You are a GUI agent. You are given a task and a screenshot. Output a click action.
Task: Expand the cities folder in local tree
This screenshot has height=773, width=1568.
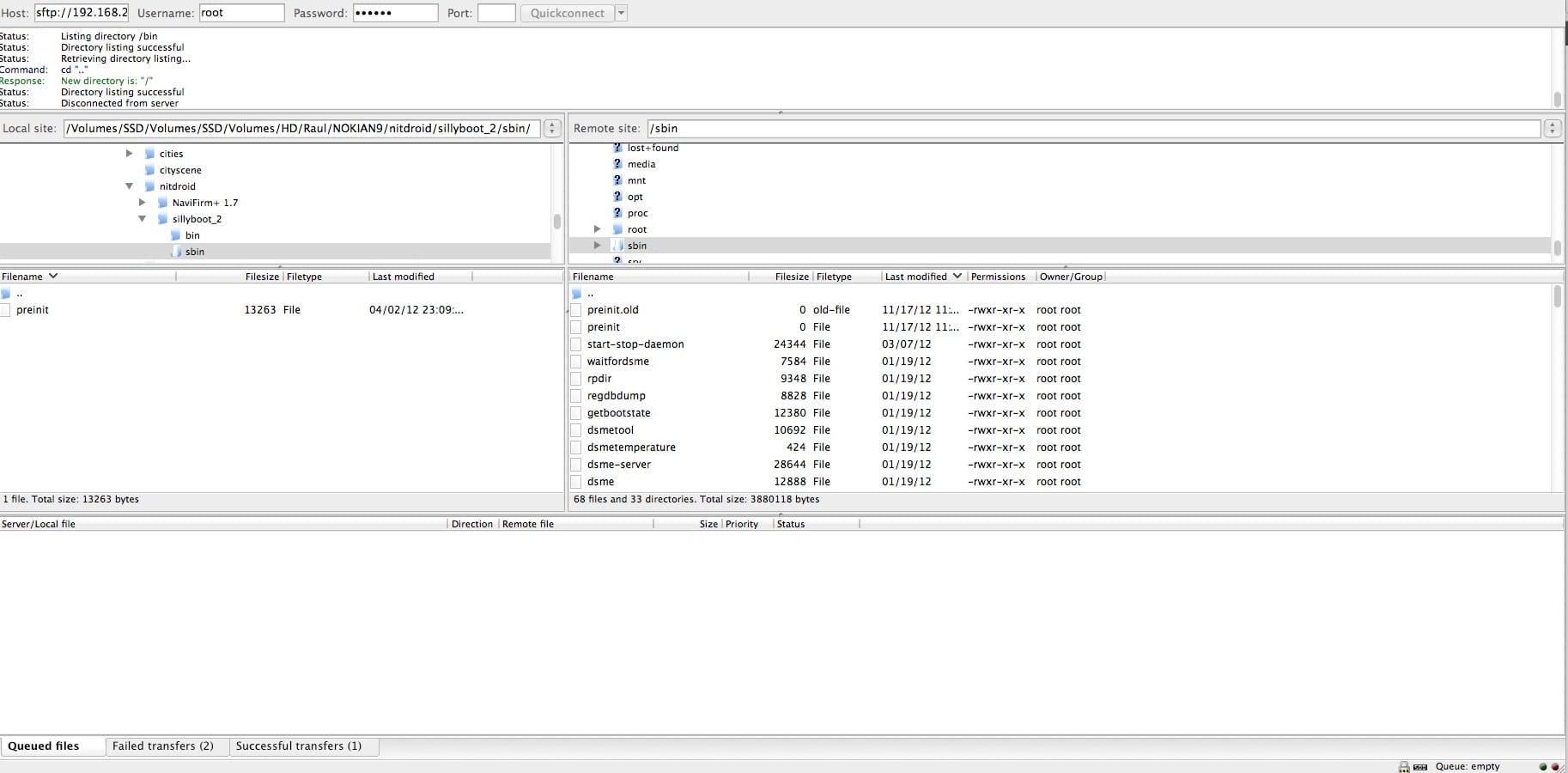(130, 154)
